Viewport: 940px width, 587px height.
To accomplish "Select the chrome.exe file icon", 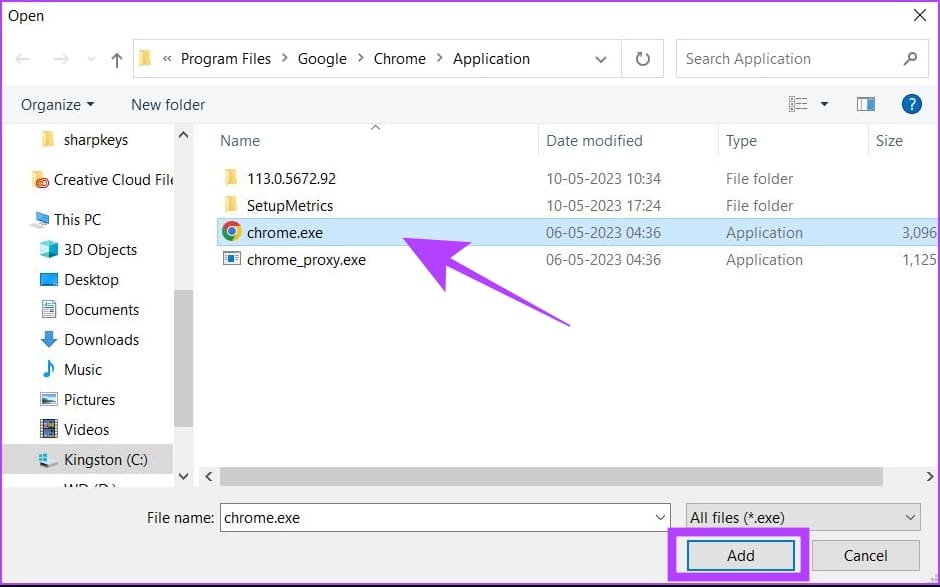I will [x=231, y=231].
